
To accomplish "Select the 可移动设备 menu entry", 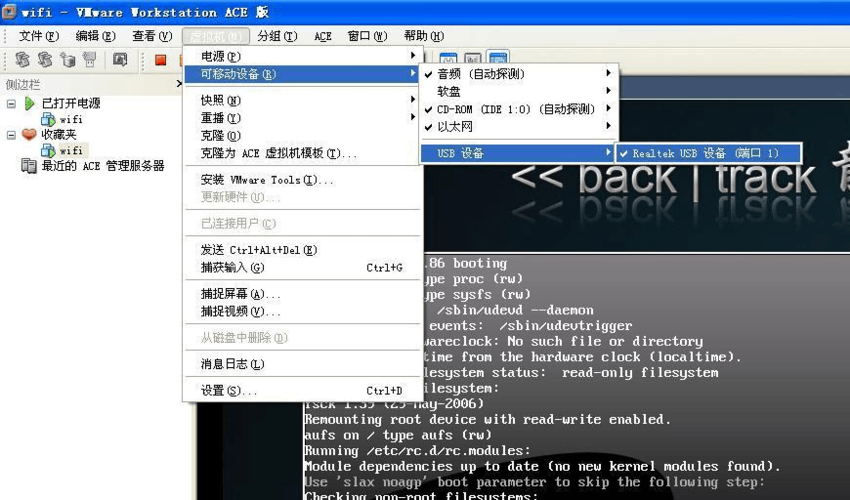I will click(301, 74).
